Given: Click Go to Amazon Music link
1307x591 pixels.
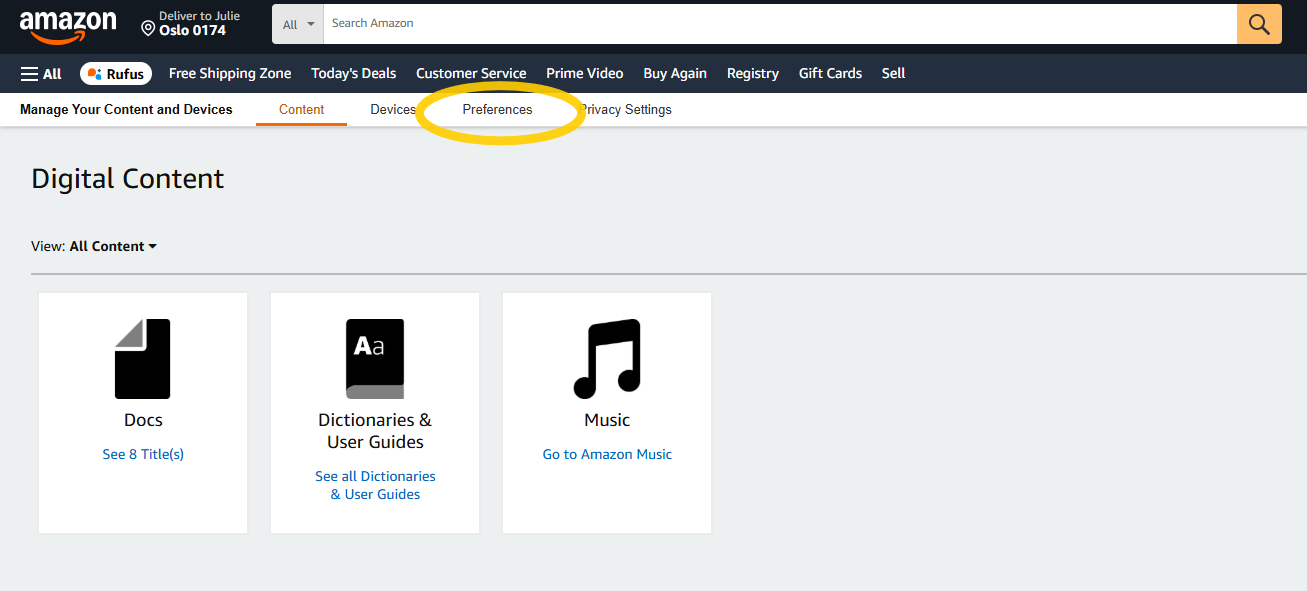Looking at the screenshot, I should (607, 454).
